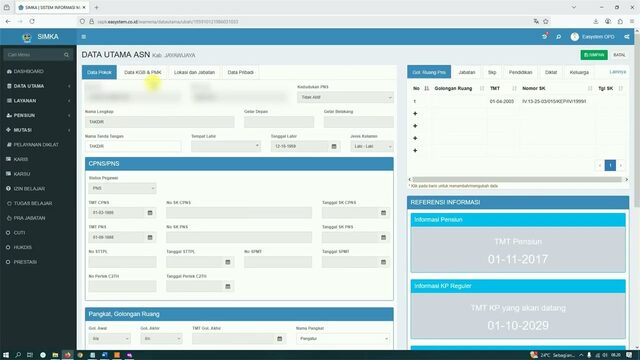Screen dimensions: 640x360
Task: Expand the MUTASI sidebar menu
Action: click(x=38, y=130)
